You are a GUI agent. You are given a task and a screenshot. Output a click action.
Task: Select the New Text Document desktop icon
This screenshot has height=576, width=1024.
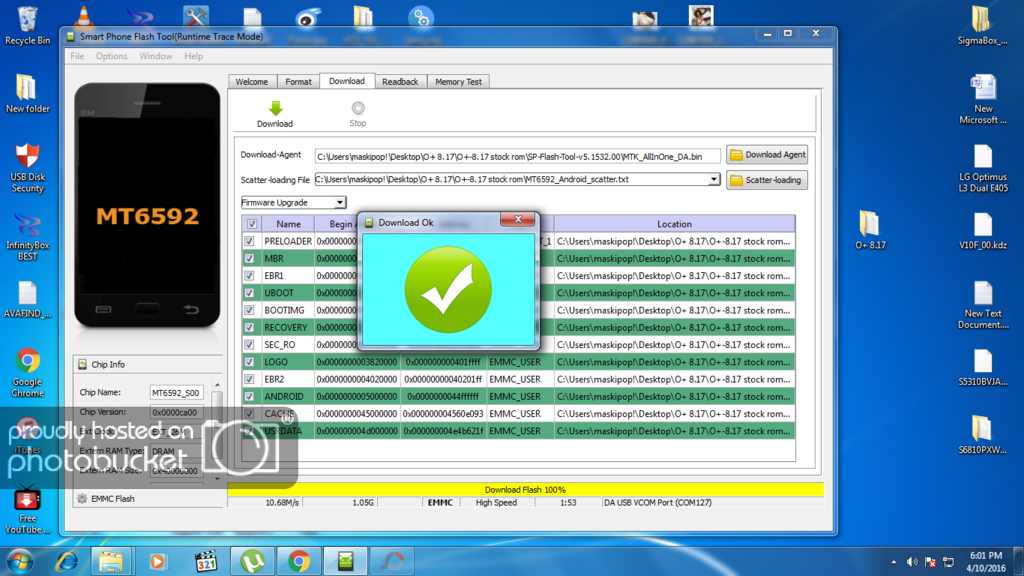(x=983, y=304)
